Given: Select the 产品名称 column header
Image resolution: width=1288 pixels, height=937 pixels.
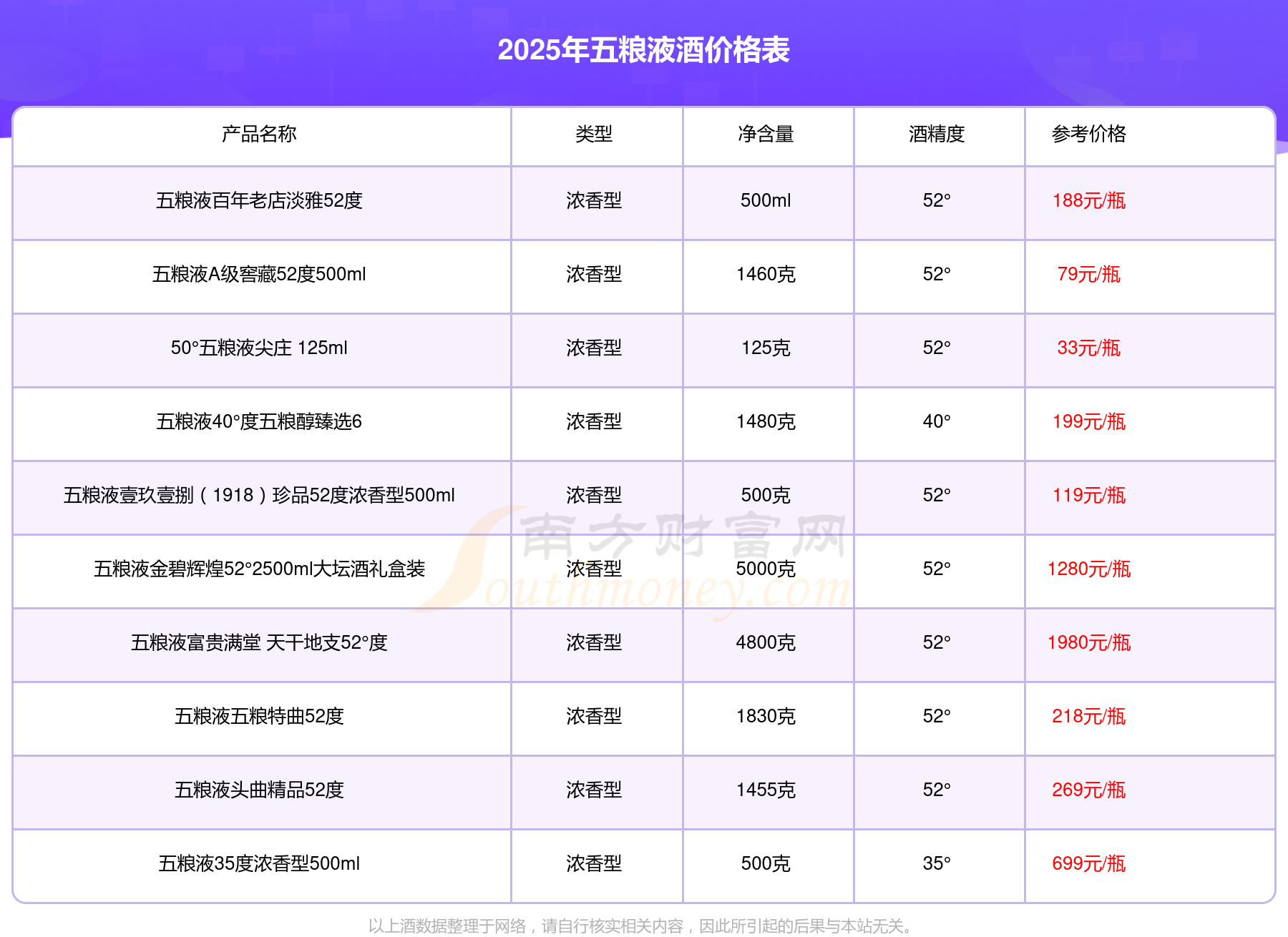Looking at the screenshot, I should (x=259, y=134).
